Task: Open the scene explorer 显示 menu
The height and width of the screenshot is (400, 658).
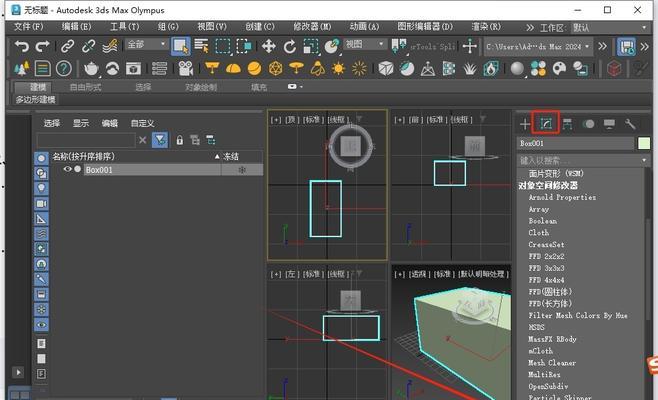Action: (x=81, y=123)
